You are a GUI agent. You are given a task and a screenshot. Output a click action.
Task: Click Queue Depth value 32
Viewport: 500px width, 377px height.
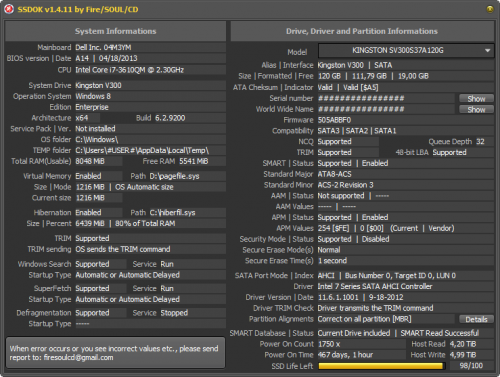(480, 142)
